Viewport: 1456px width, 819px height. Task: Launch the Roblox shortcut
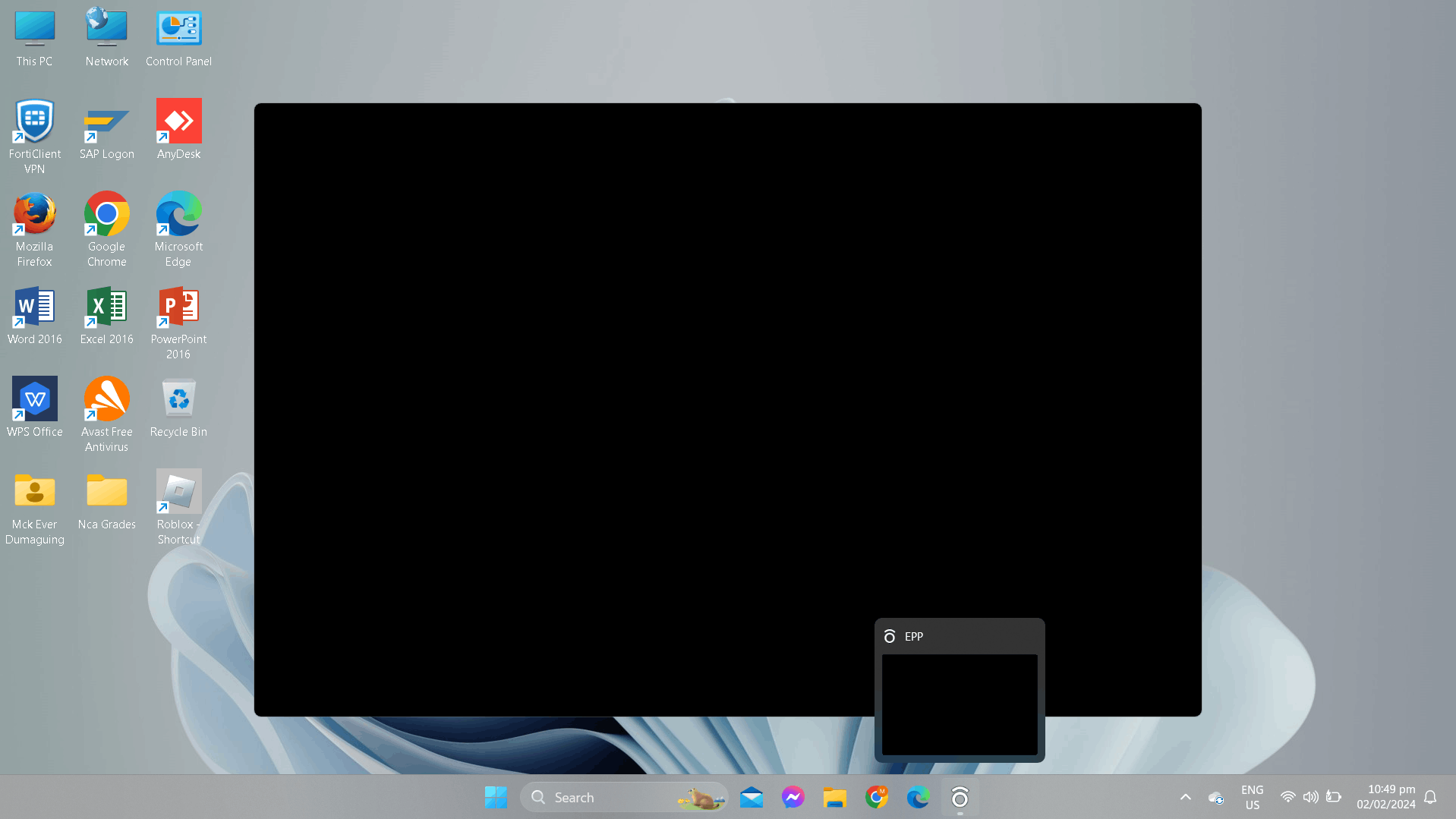(x=179, y=507)
